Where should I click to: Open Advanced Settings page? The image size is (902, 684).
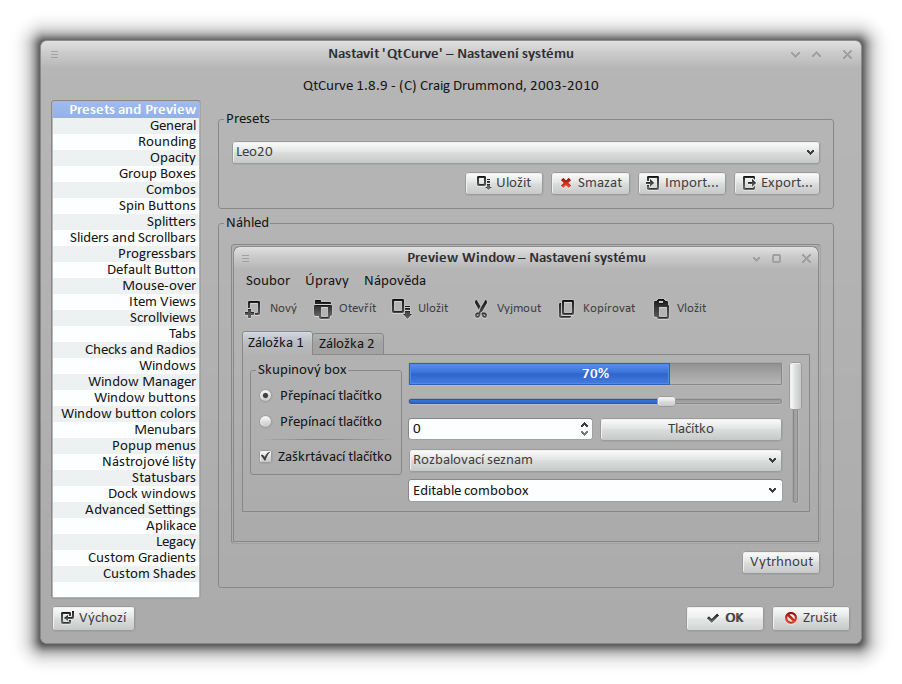click(126, 510)
